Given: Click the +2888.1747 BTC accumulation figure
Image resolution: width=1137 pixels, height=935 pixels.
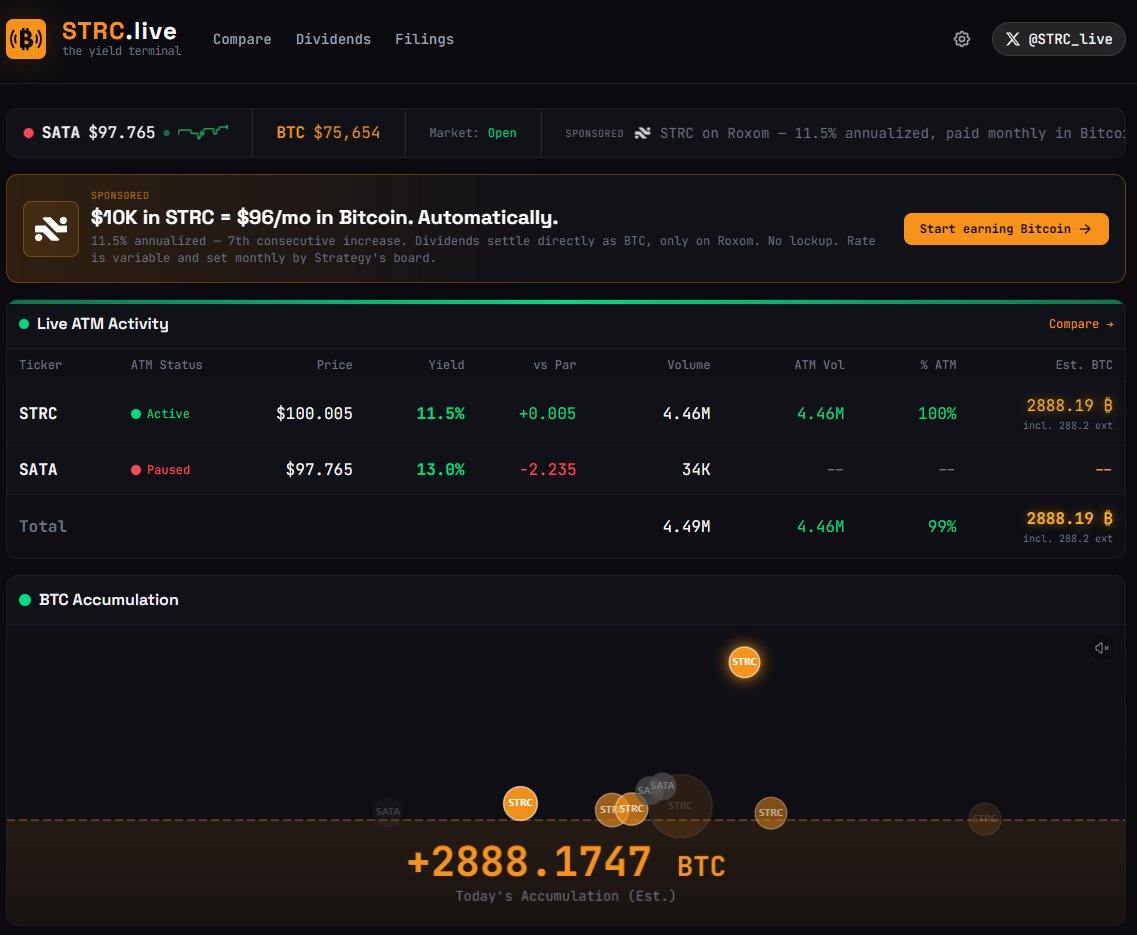Looking at the screenshot, I should pyautogui.click(x=566, y=862).
